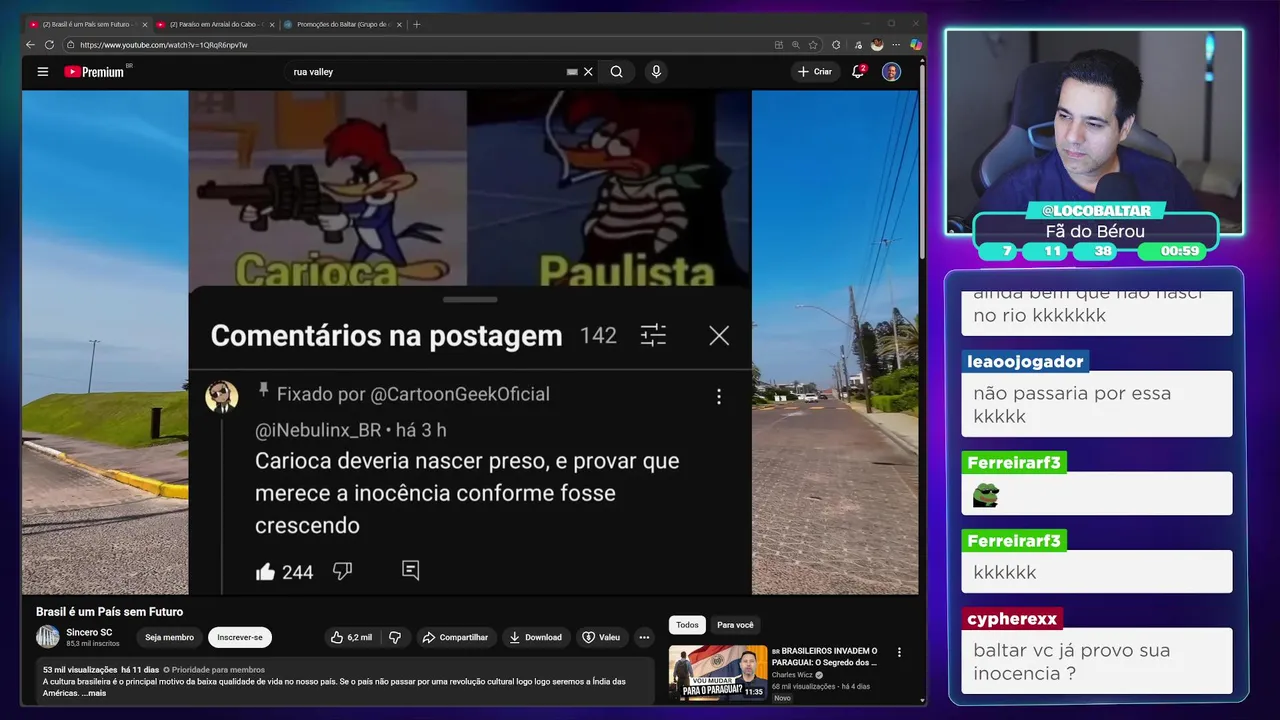Switch to 'Paraíso em Arraial do Cabo' tab

point(213,24)
